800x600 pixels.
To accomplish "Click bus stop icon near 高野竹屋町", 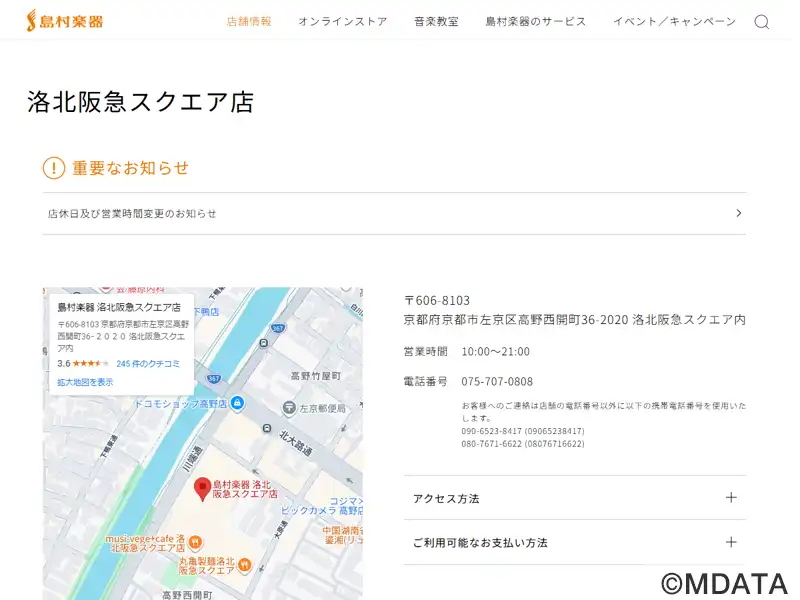I will pyautogui.click(x=263, y=343).
